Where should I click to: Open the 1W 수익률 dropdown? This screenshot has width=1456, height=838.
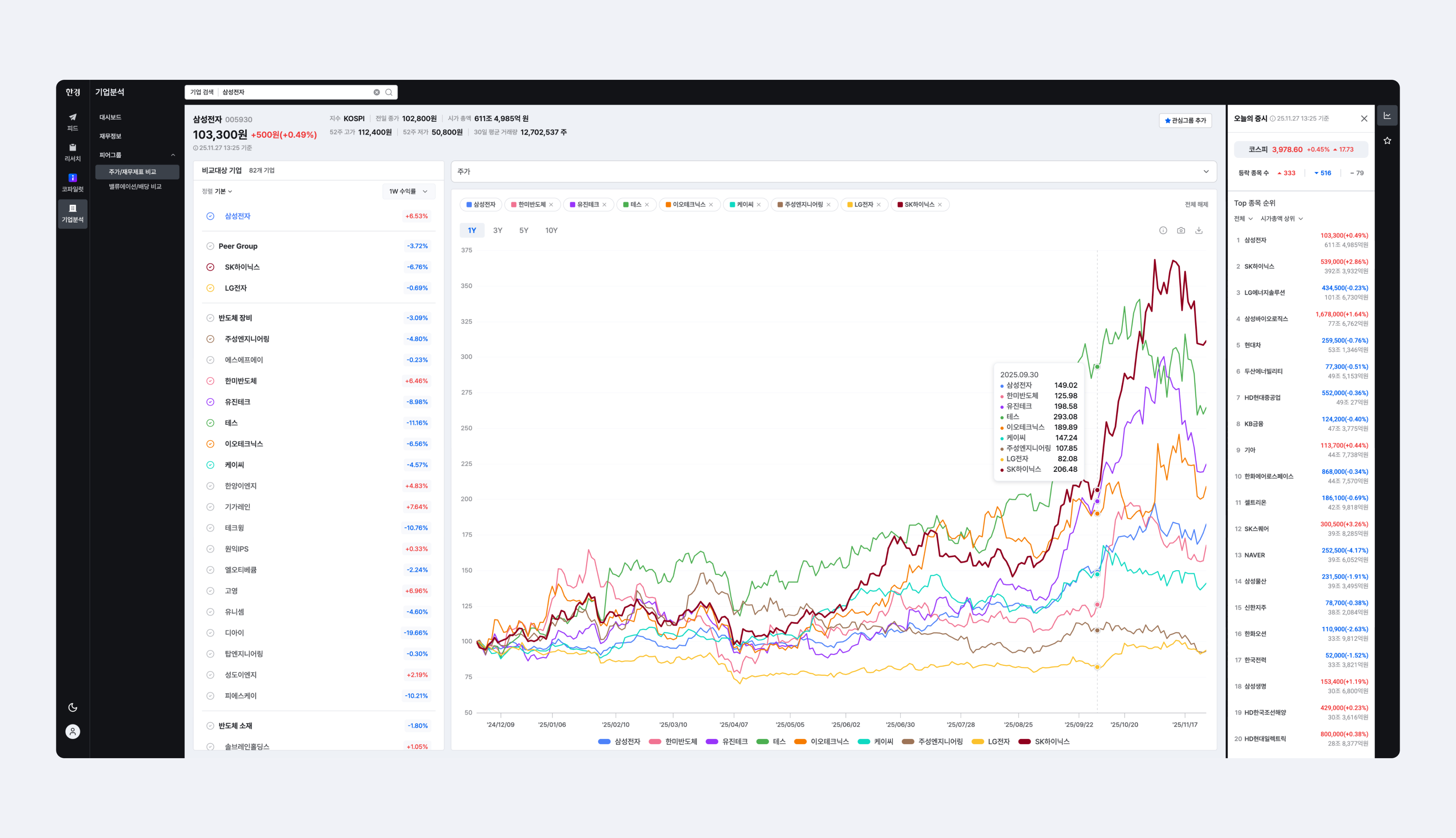pos(408,191)
